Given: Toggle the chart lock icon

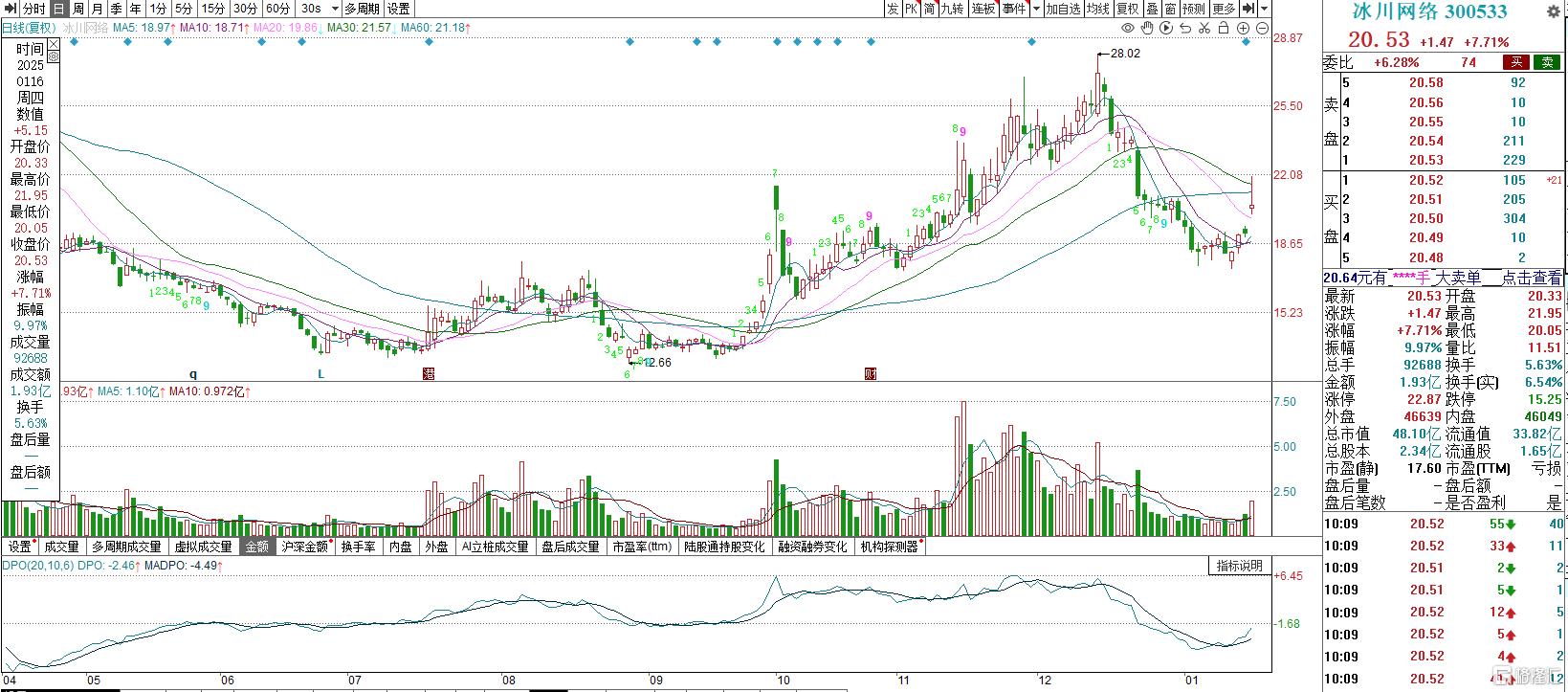Looking at the screenshot, I should click(x=1225, y=29).
